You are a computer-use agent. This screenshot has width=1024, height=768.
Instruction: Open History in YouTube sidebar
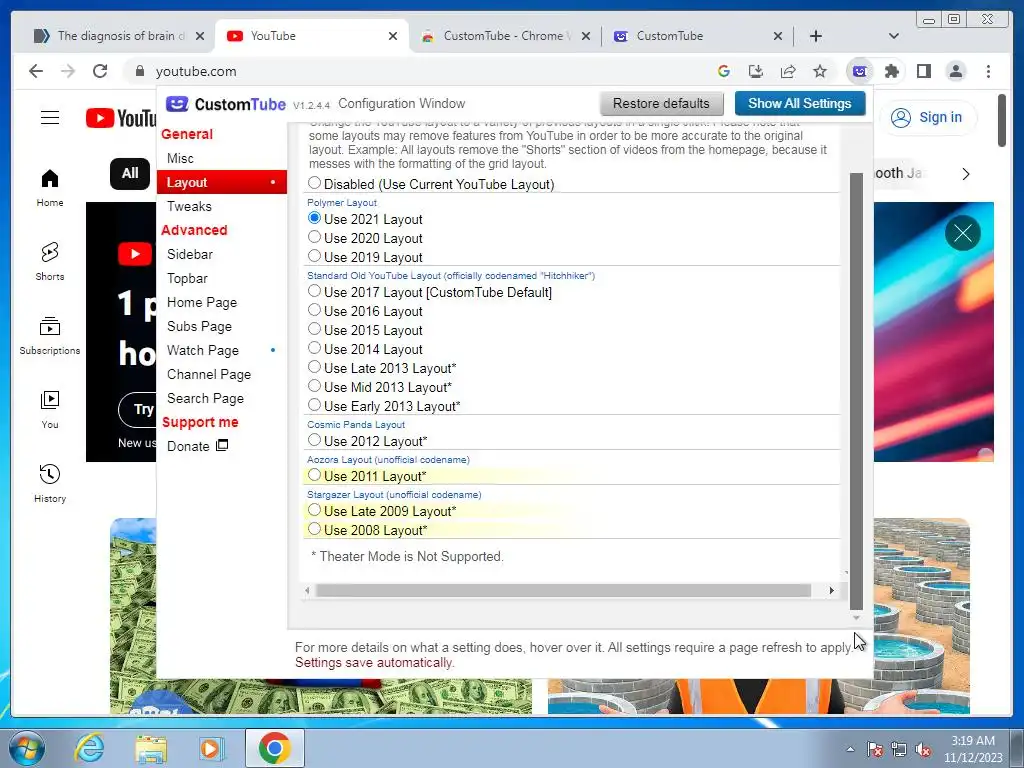pos(50,483)
